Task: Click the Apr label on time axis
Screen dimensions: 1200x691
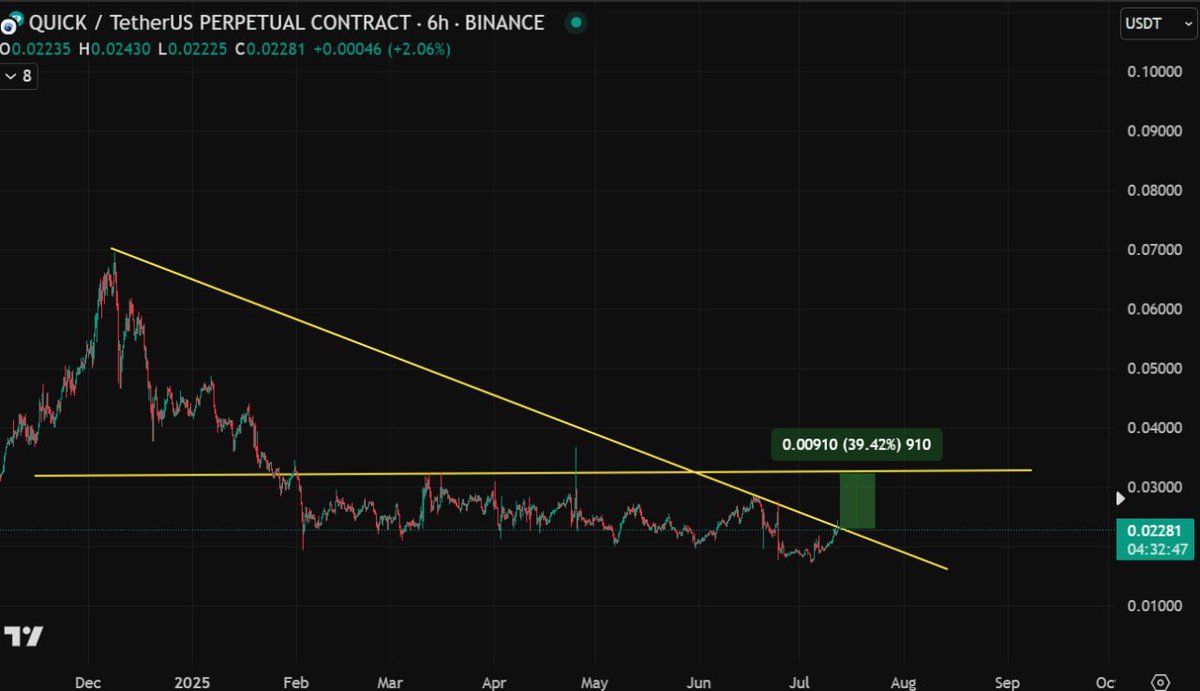Action: tap(493, 681)
